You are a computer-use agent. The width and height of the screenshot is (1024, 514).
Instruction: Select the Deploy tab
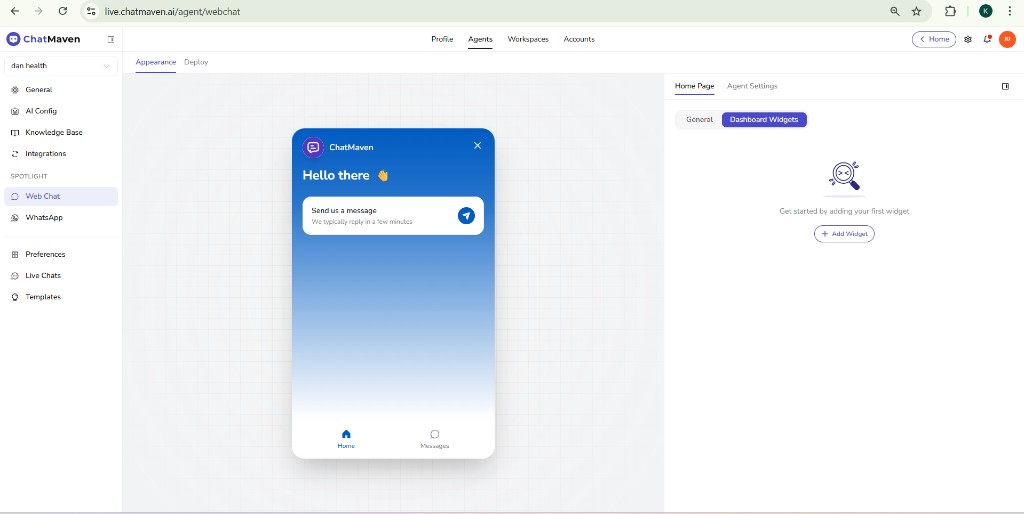[x=196, y=62]
